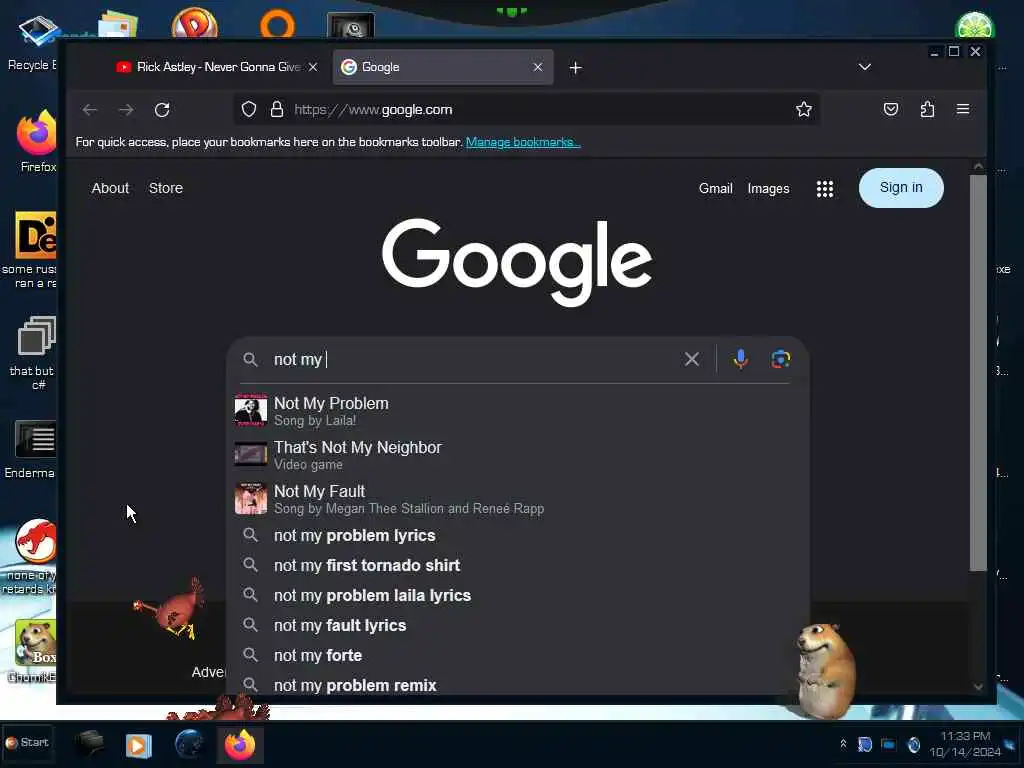Select the gopher Box desktop icon
The width and height of the screenshot is (1024, 768).
pos(34,651)
